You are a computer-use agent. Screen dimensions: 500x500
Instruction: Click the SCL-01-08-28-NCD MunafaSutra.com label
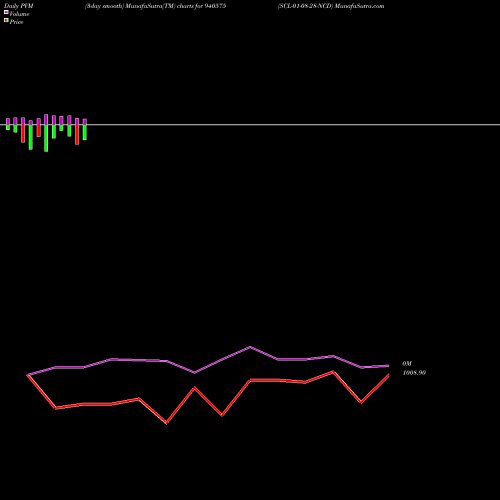[x=331, y=6]
